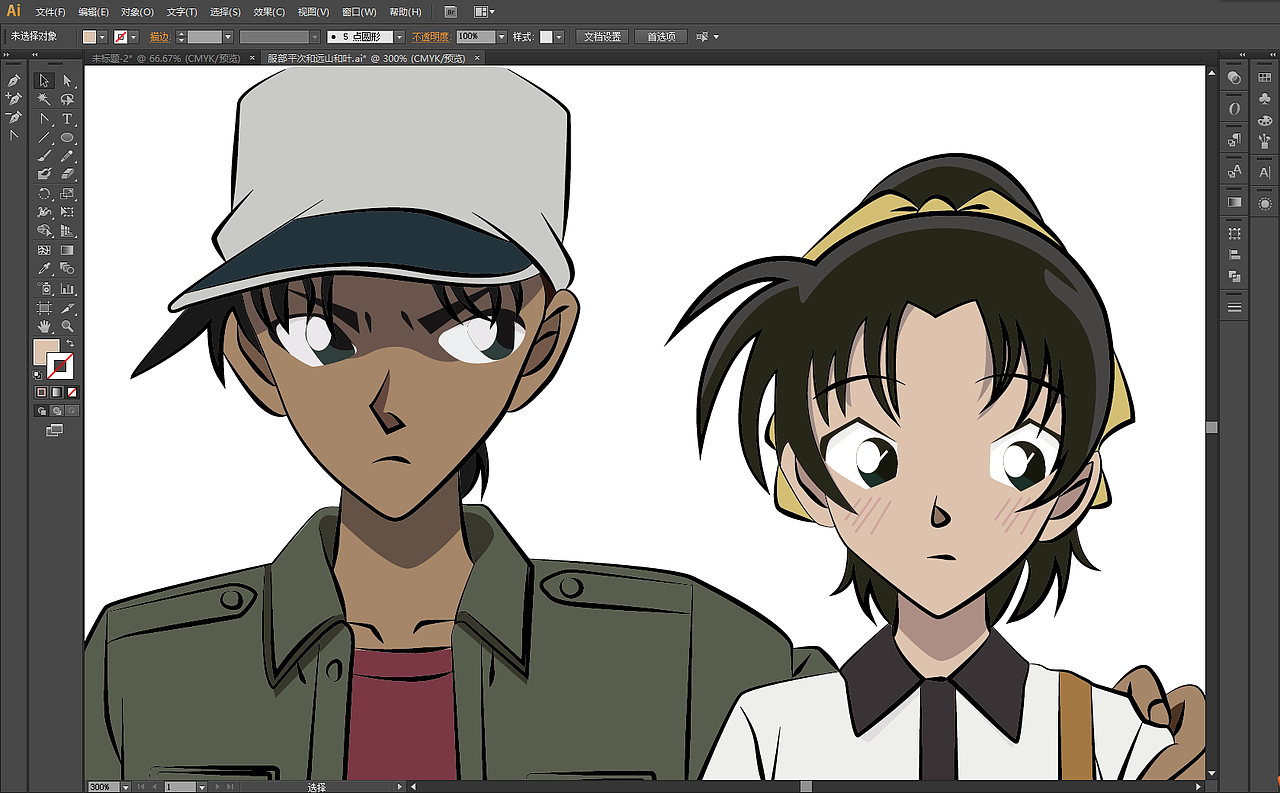Open the 编辑(E) menu
This screenshot has width=1280, height=793.
pyautogui.click(x=94, y=12)
